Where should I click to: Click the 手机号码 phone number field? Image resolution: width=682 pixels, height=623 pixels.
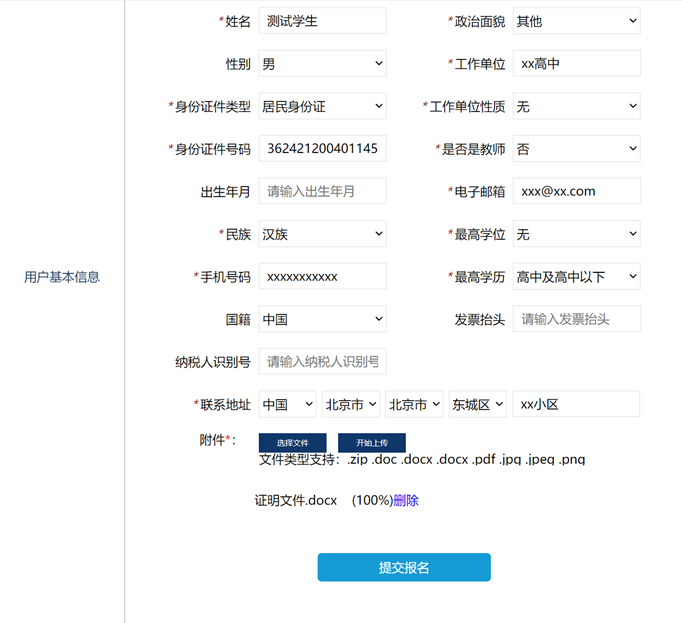pyautogui.click(x=322, y=276)
